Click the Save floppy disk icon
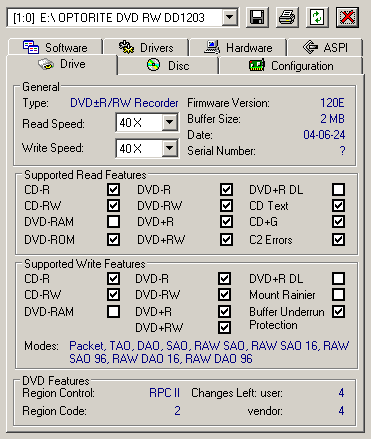Viewport: 371px width, 439px height. [257, 17]
